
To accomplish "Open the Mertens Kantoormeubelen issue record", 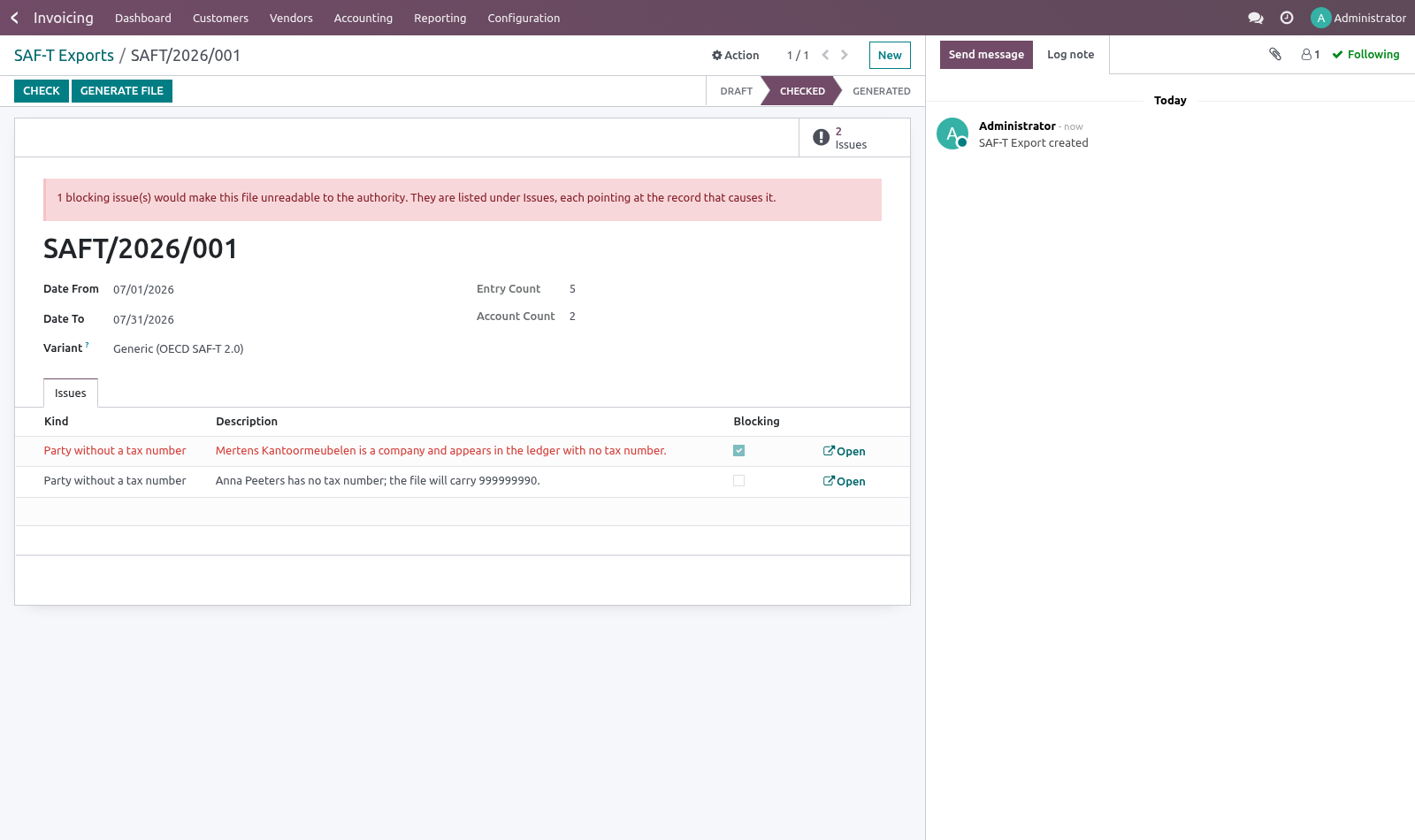I will click(x=845, y=451).
